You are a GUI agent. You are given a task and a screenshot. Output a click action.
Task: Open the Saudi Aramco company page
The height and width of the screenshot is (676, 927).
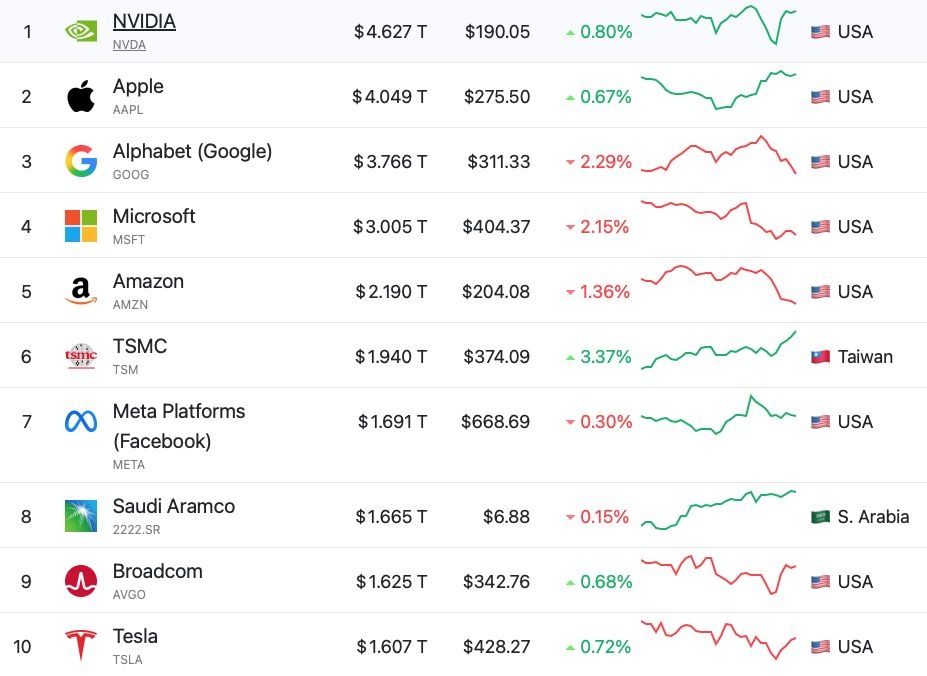click(174, 506)
